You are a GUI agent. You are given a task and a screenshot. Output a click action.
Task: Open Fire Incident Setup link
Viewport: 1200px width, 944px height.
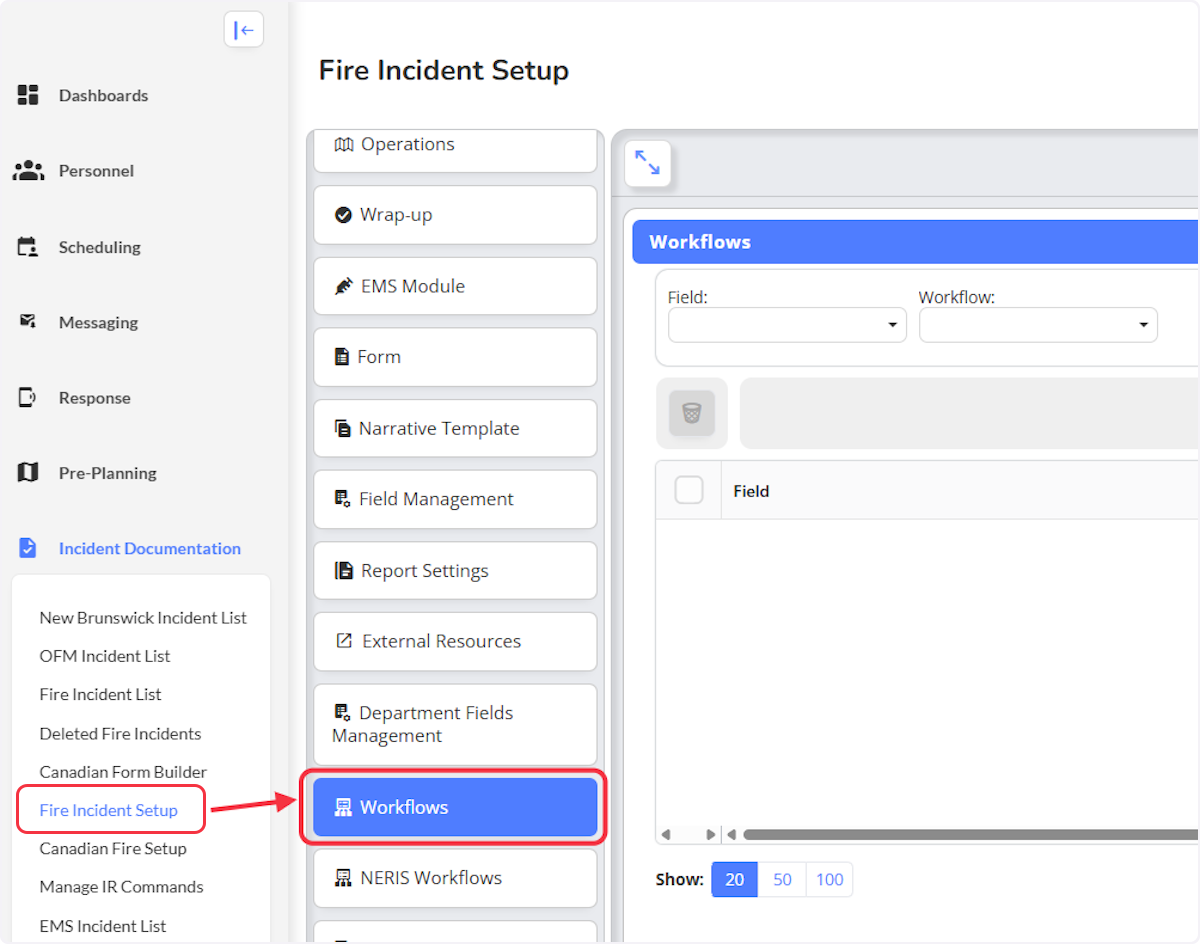point(109,810)
